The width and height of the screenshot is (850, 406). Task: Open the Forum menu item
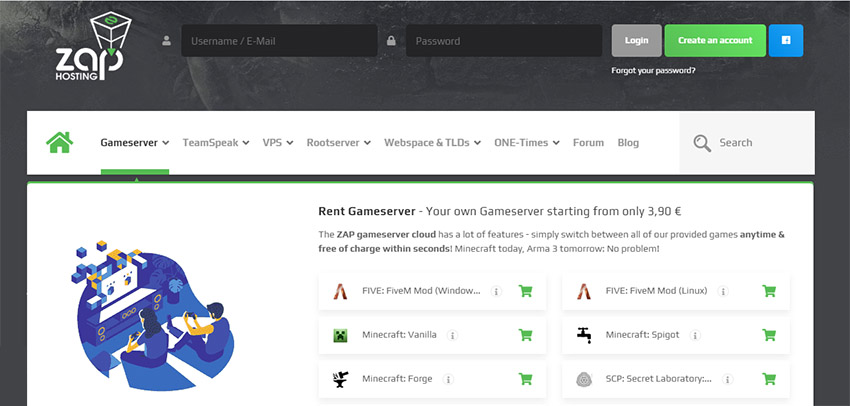click(588, 143)
